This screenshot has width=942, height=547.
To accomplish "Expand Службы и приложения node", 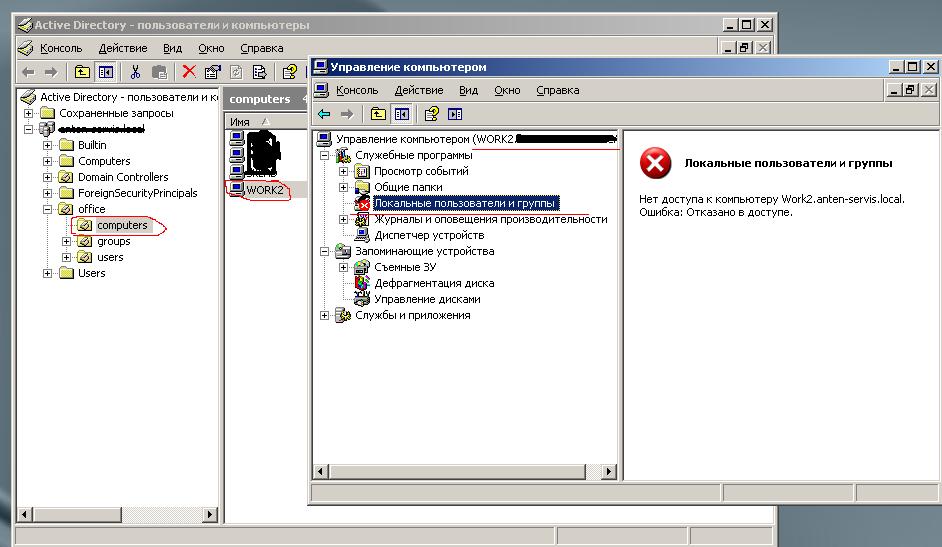I will [324, 315].
